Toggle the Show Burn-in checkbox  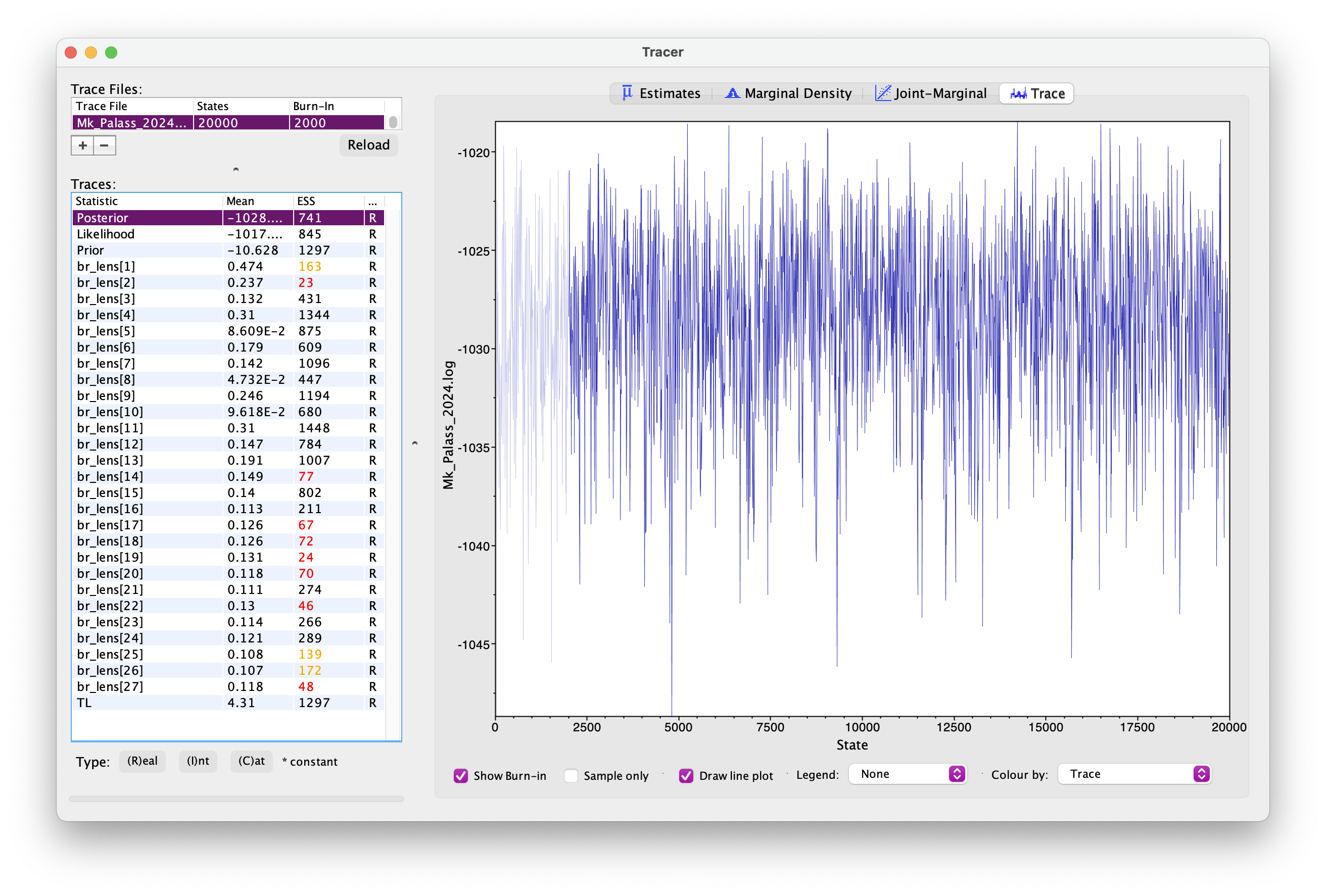(x=460, y=776)
